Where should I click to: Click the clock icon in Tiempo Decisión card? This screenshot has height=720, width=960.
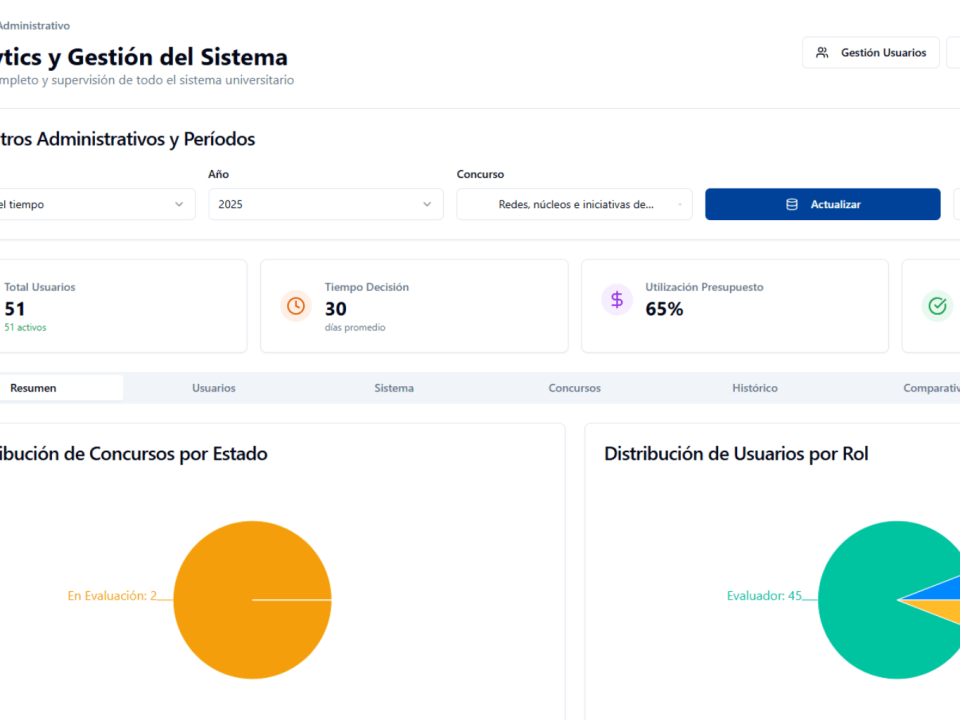coord(296,306)
